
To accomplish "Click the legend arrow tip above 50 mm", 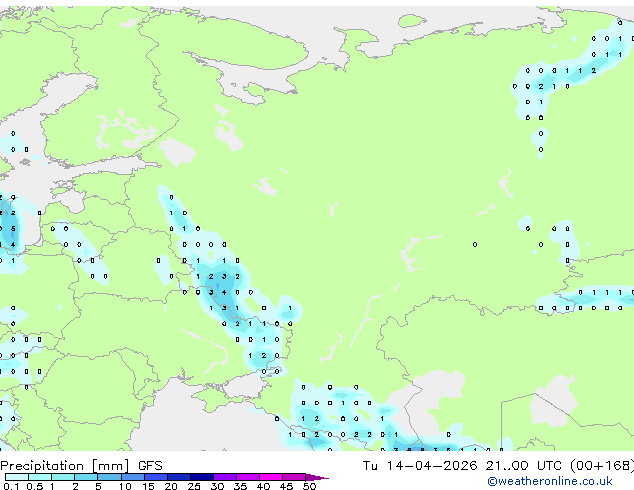I will (317, 478).
